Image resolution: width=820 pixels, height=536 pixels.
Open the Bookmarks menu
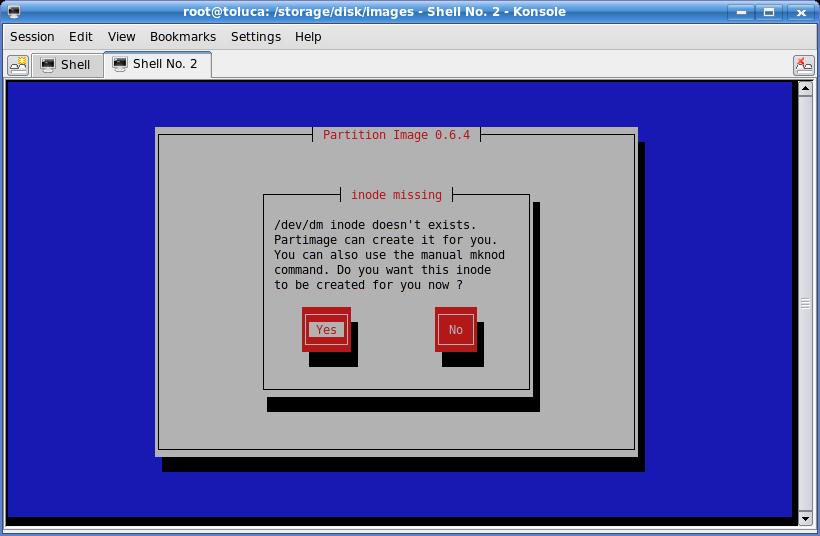coord(183,37)
